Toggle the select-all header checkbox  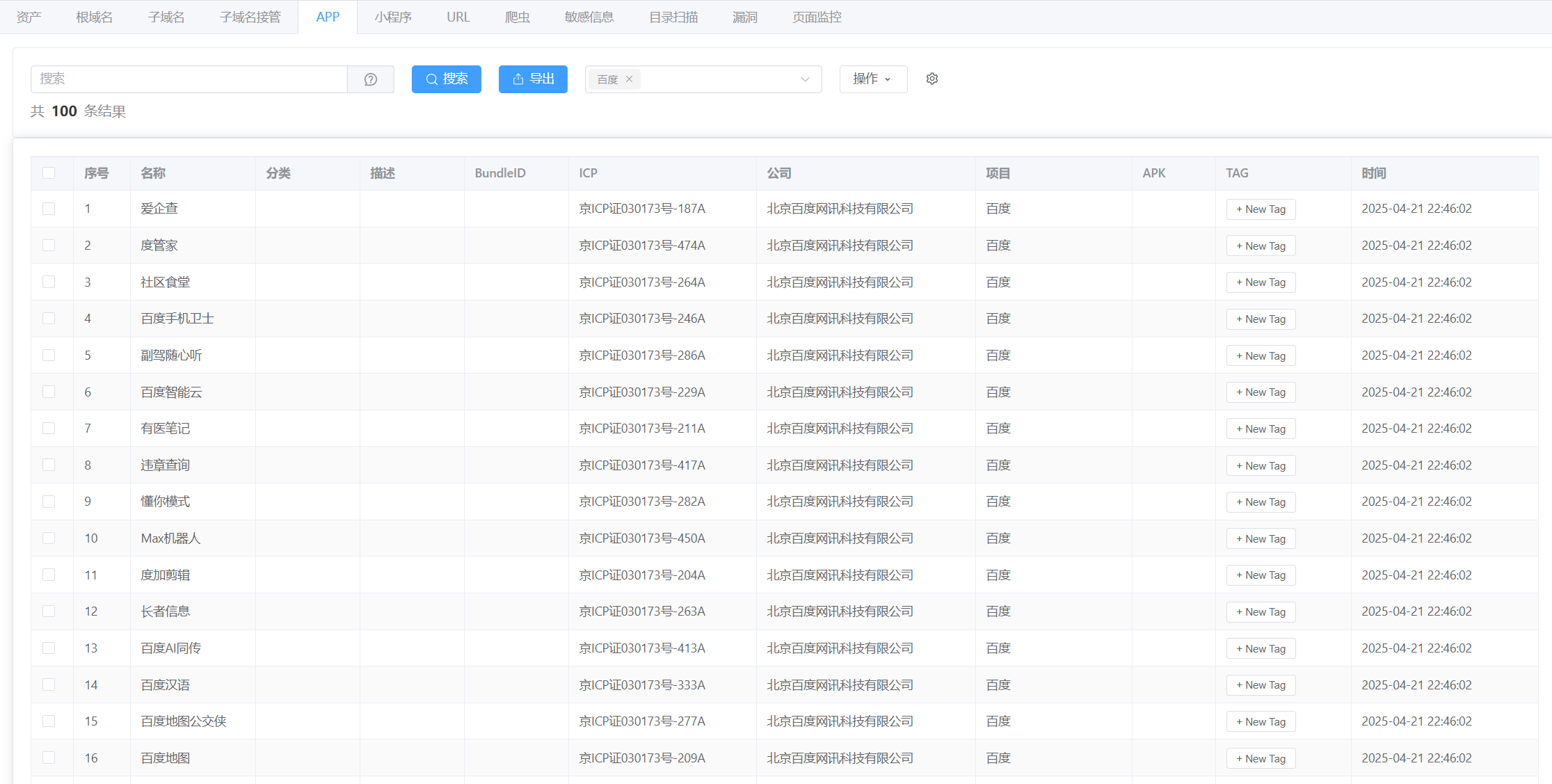(49, 173)
